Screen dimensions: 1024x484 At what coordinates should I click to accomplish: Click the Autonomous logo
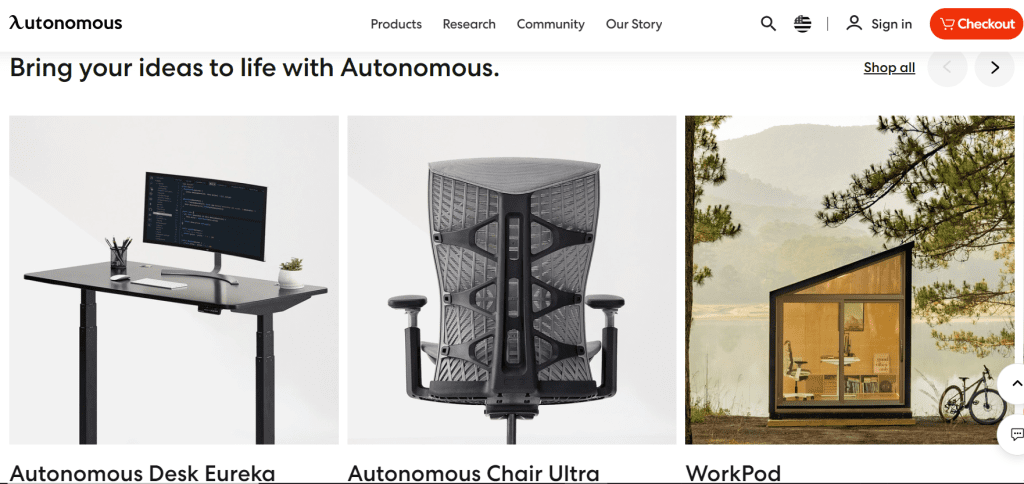[x=65, y=24]
